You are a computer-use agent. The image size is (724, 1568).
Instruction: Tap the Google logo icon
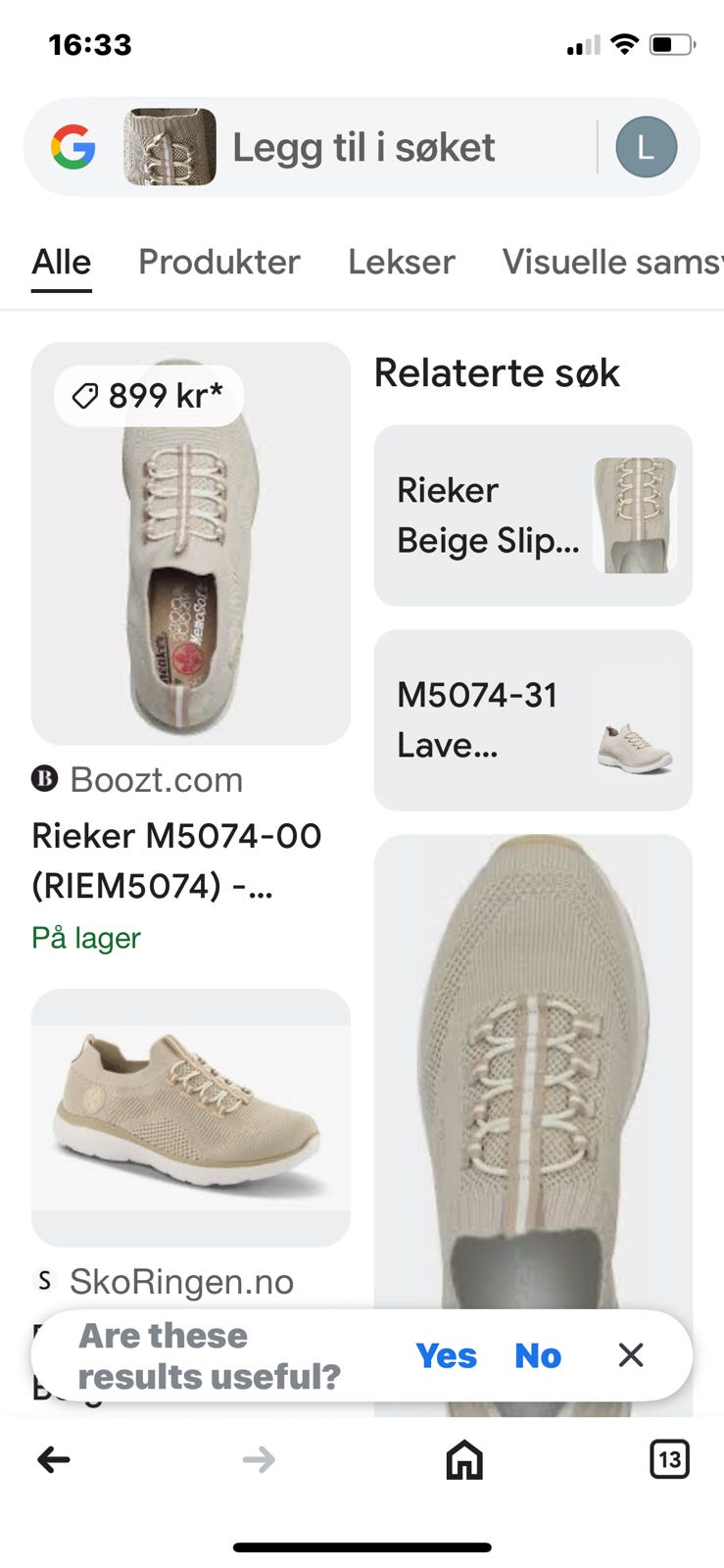73,148
